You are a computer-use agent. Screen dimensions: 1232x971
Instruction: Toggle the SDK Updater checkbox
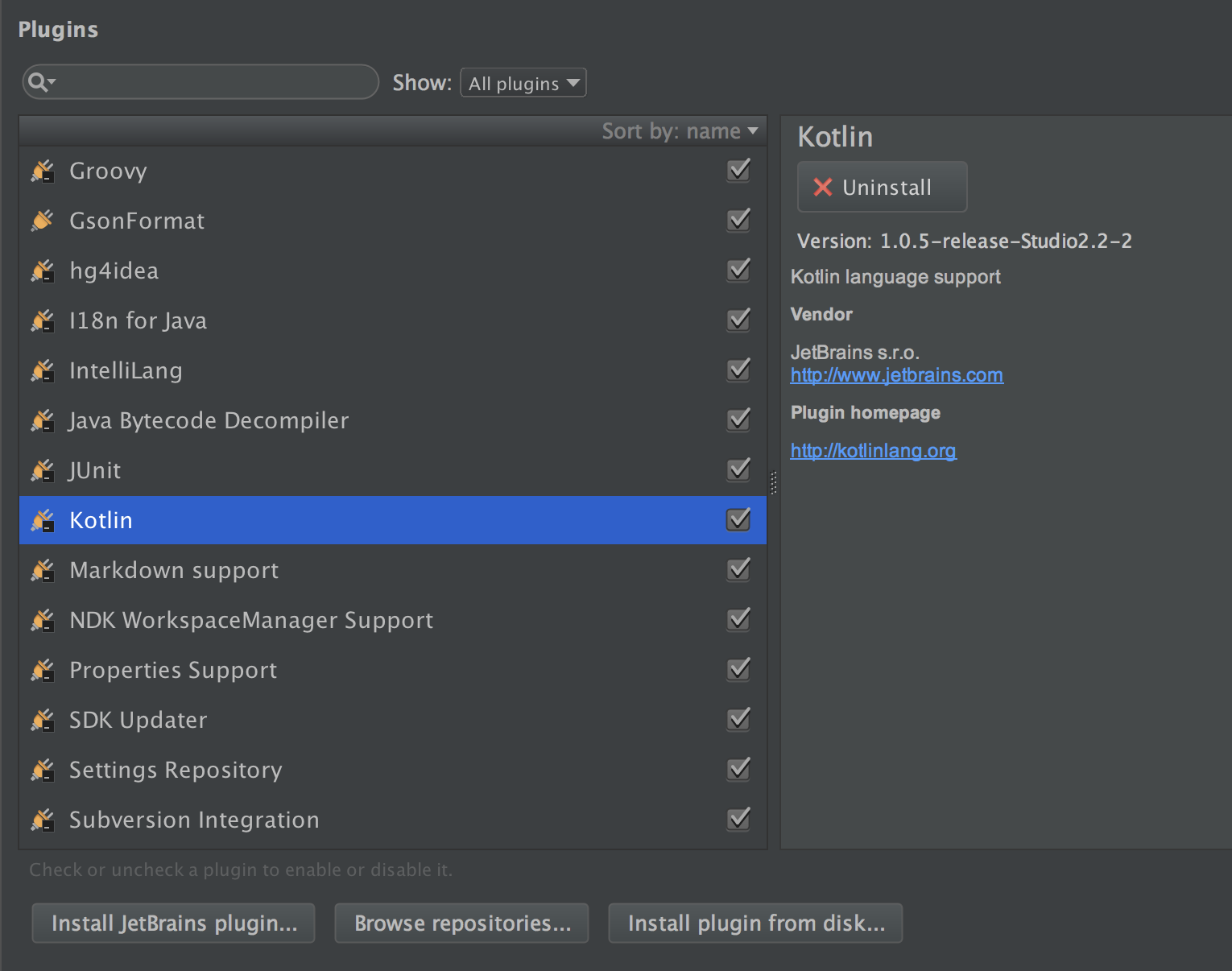738,719
